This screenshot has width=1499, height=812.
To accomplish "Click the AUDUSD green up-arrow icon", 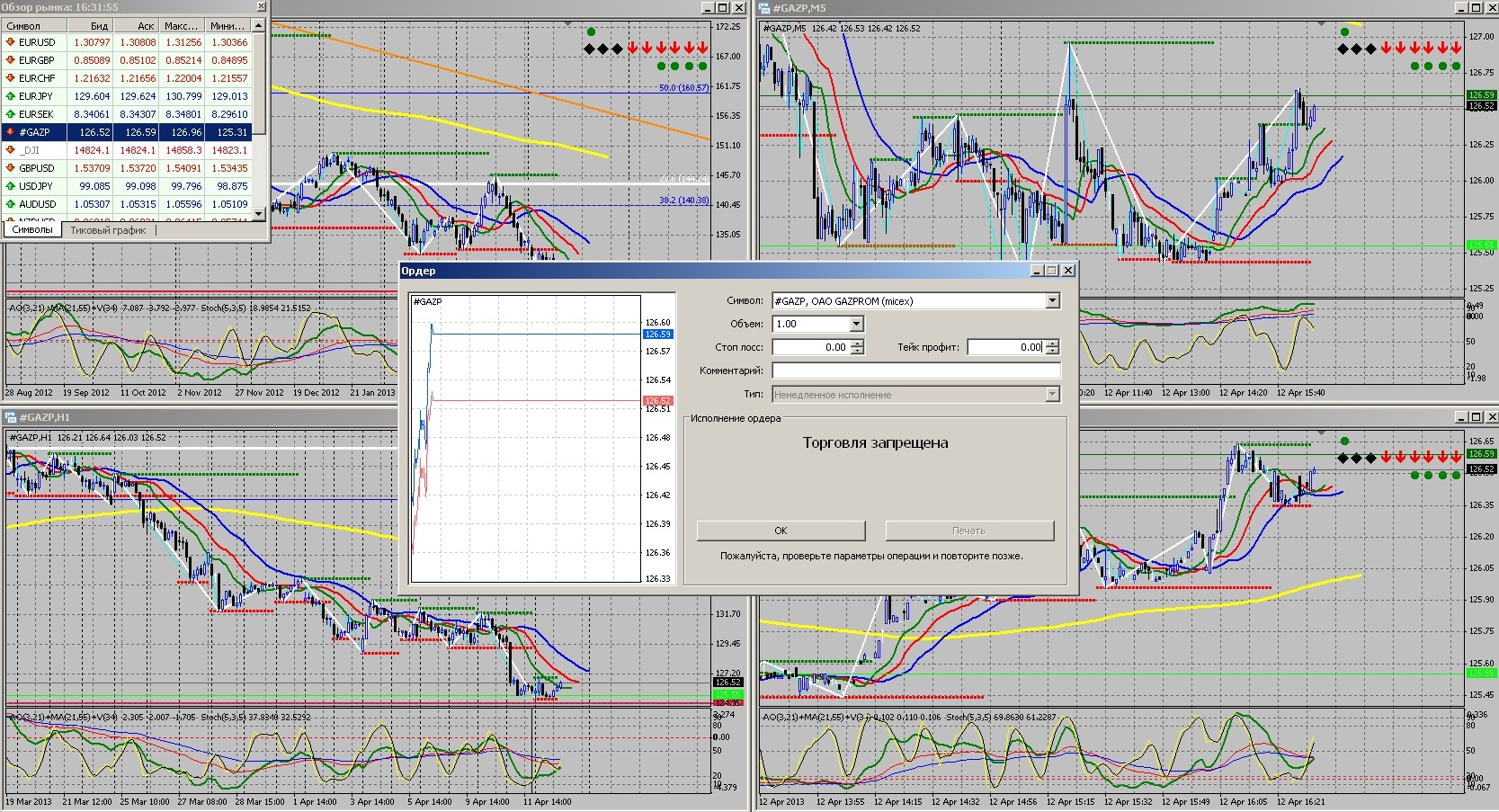I will (x=10, y=204).
